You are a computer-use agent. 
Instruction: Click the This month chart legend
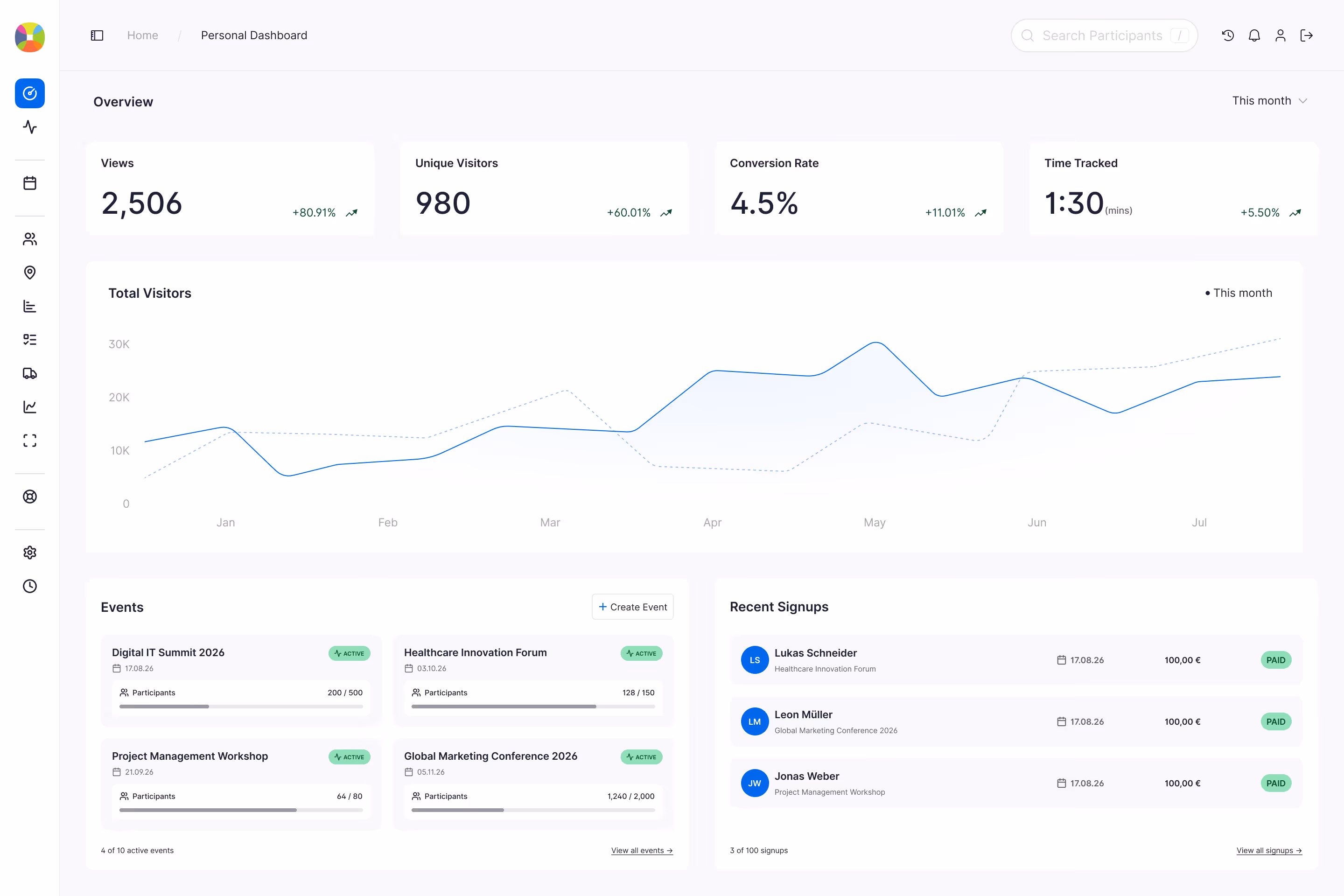1239,293
